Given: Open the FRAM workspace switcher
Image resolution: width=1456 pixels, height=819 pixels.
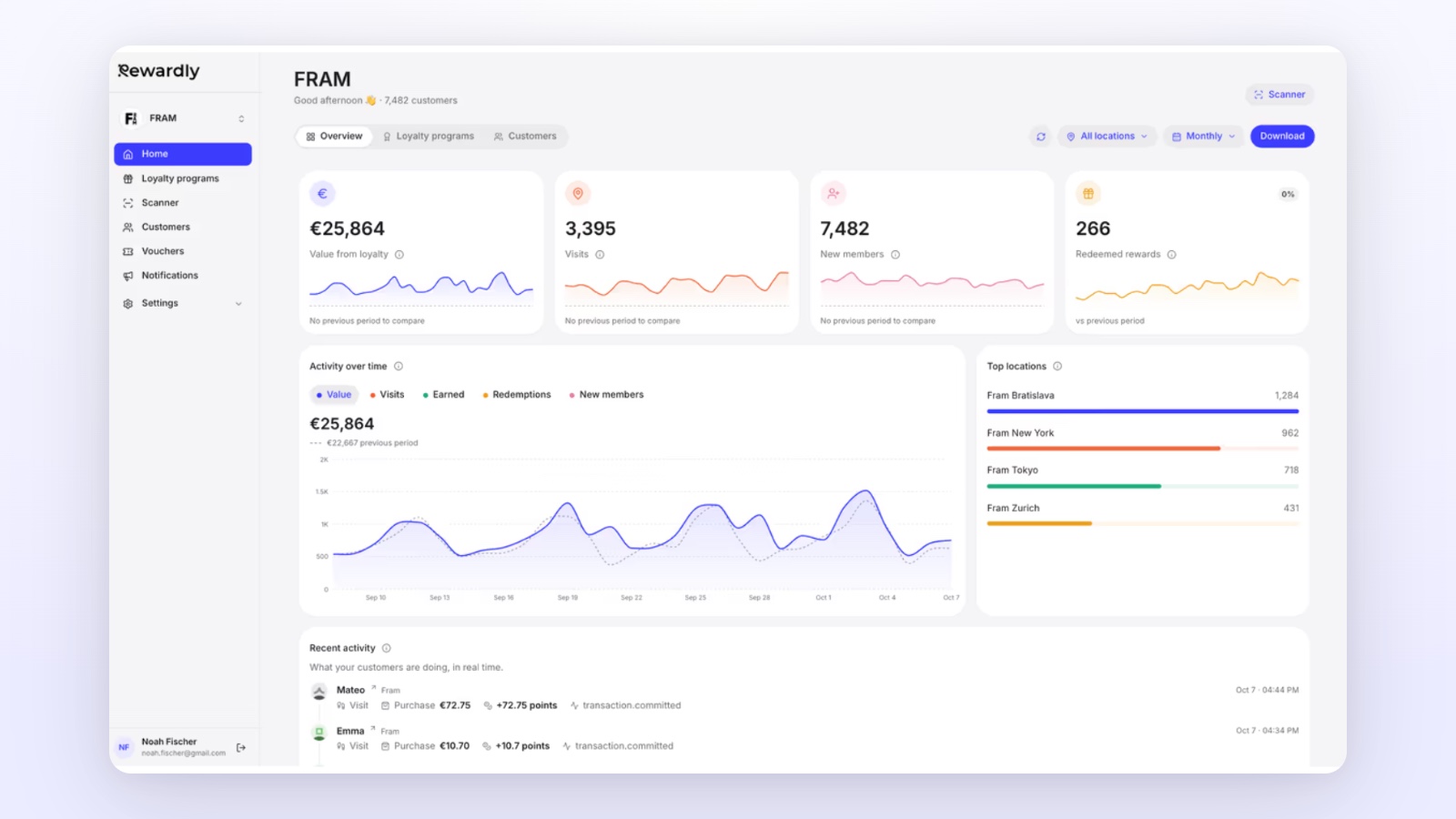Looking at the screenshot, I should click(183, 118).
